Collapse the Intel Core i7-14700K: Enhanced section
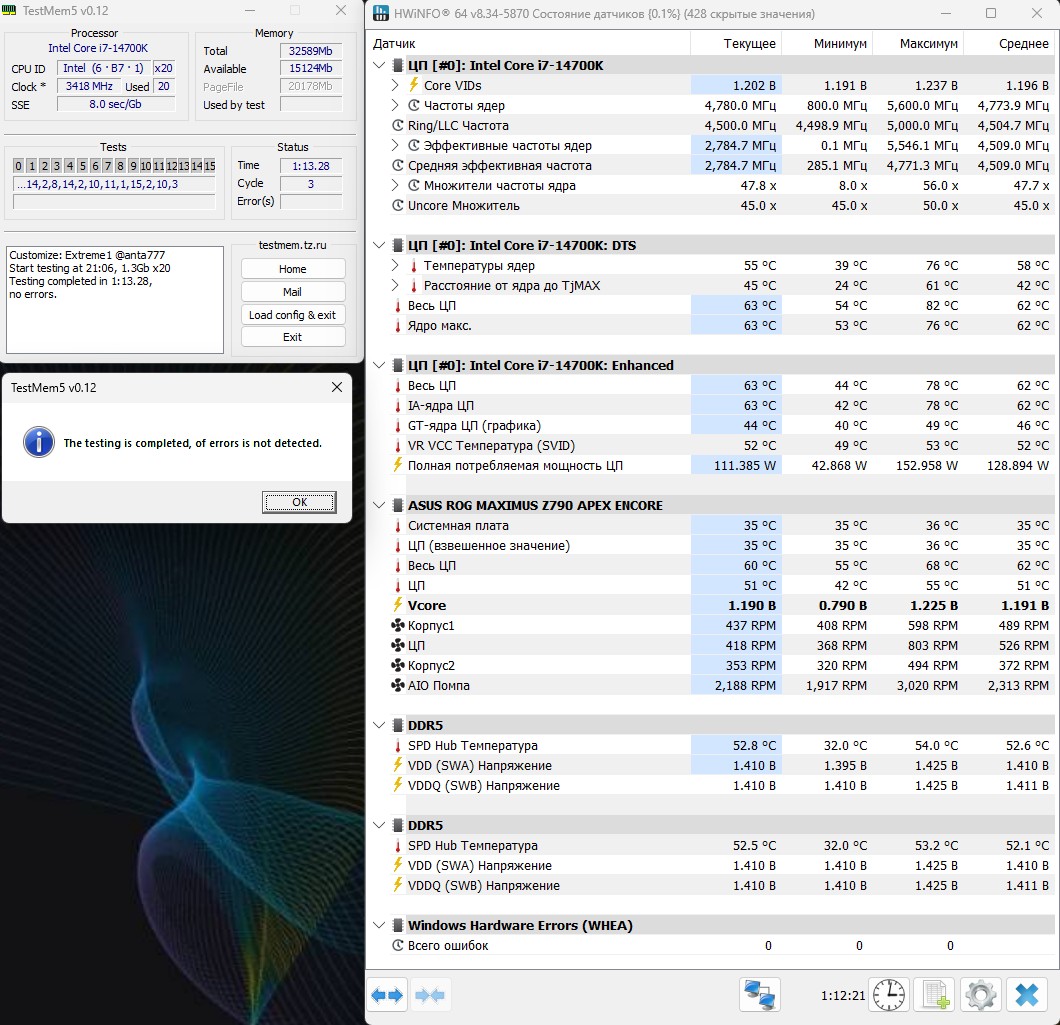This screenshot has height=1025, width=1060. click(379, 365)
